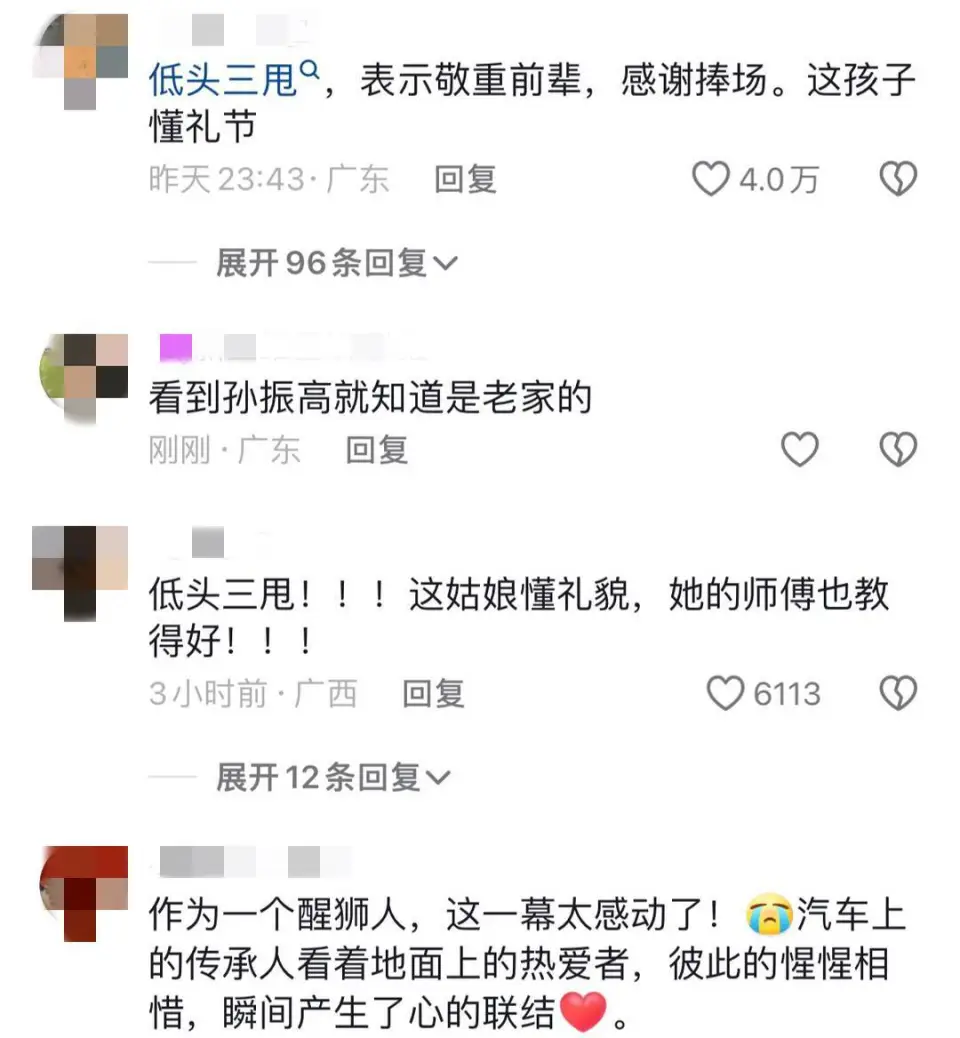Viewport: 960px width, 1038px height.
Task: Like the comment with 4.0万 likes
Action: pos(710,179)
